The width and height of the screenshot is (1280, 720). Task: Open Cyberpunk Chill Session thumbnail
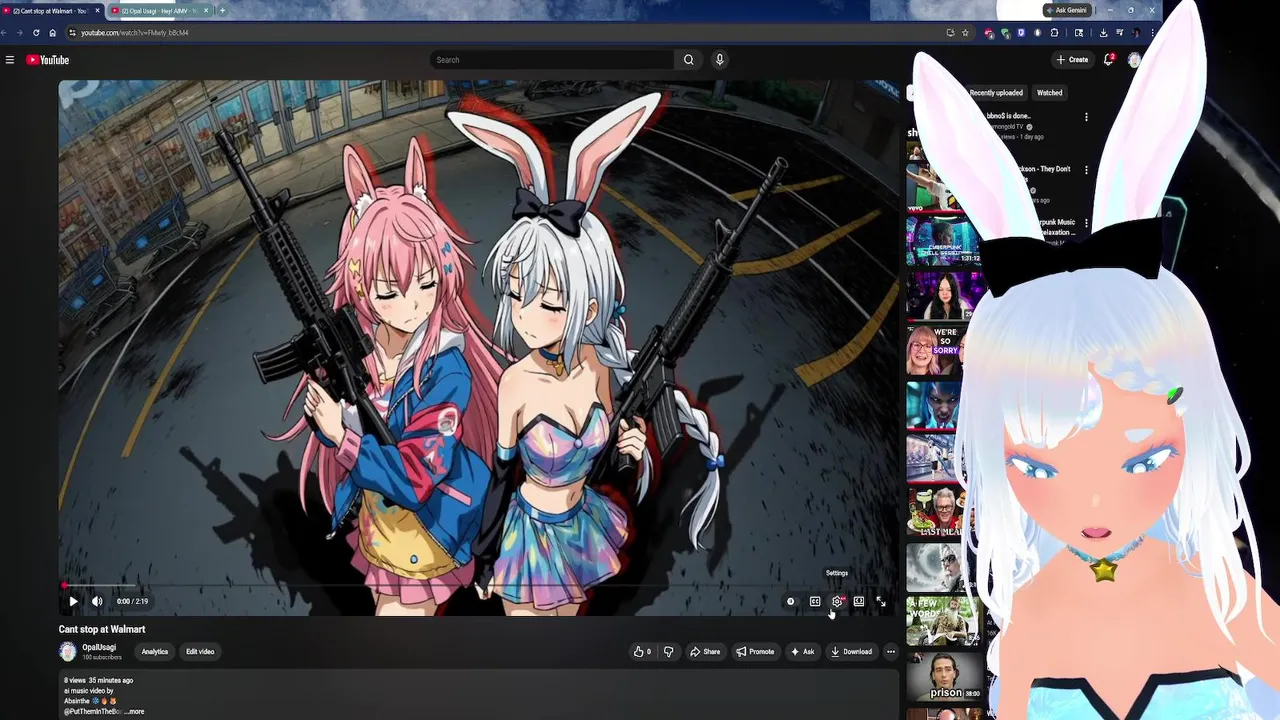tap(944, 240)
